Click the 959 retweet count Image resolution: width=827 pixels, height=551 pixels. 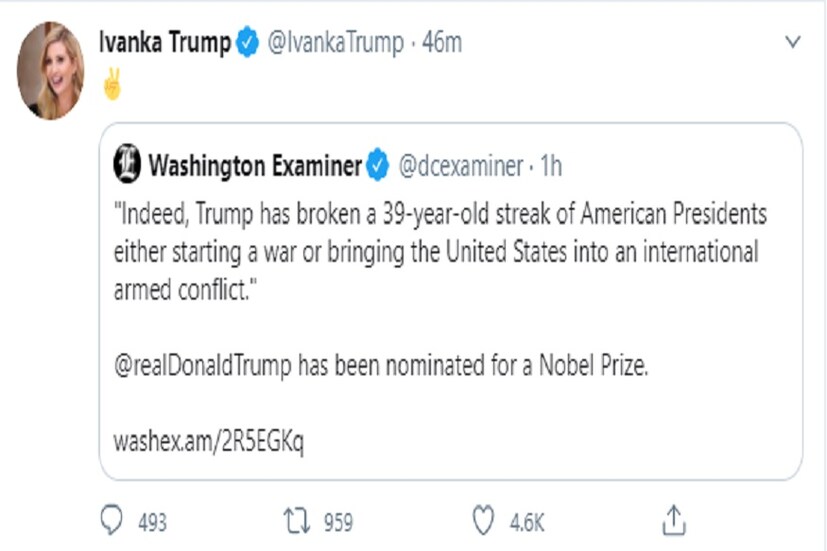[338, 521]
